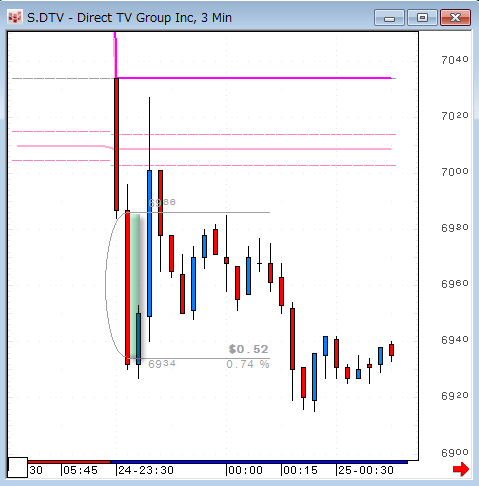The image size is (479, 486).
Task: Click the 7000 price axis label
Action: [455, 172]
